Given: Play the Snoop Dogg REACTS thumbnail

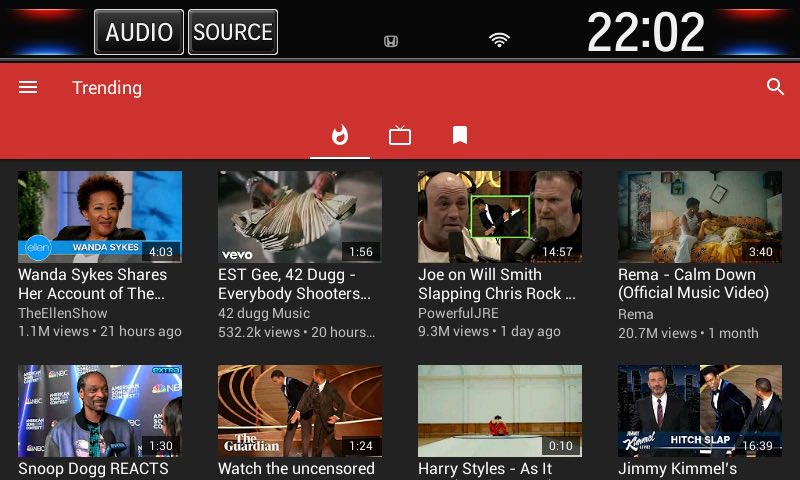Looking at the screenshot, I should coord(100,411).
